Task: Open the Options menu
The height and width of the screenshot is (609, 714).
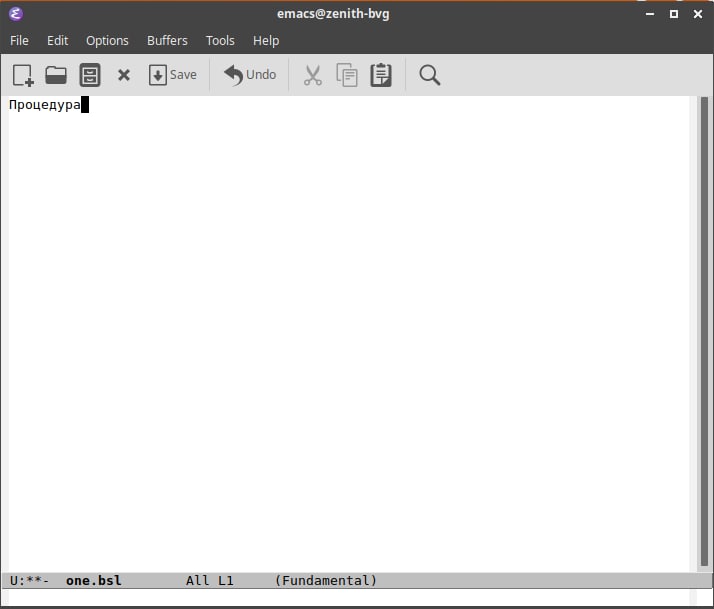Action: point(107,41)
